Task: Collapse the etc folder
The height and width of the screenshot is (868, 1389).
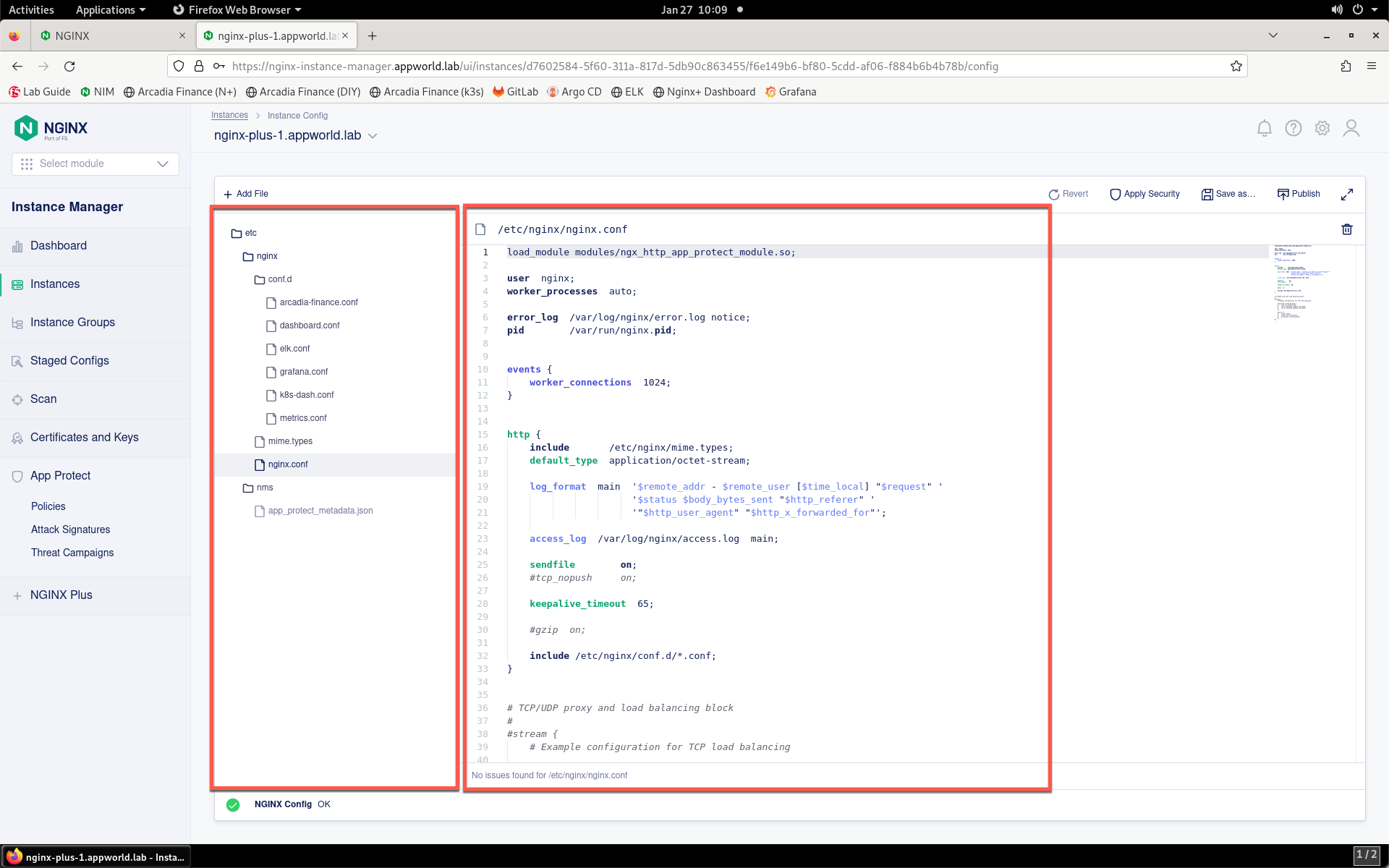Action: tap(244, 233)
